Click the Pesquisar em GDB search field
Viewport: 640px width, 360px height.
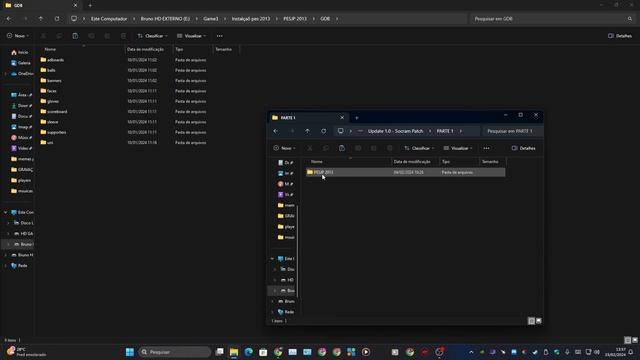[x=553, y=19]
